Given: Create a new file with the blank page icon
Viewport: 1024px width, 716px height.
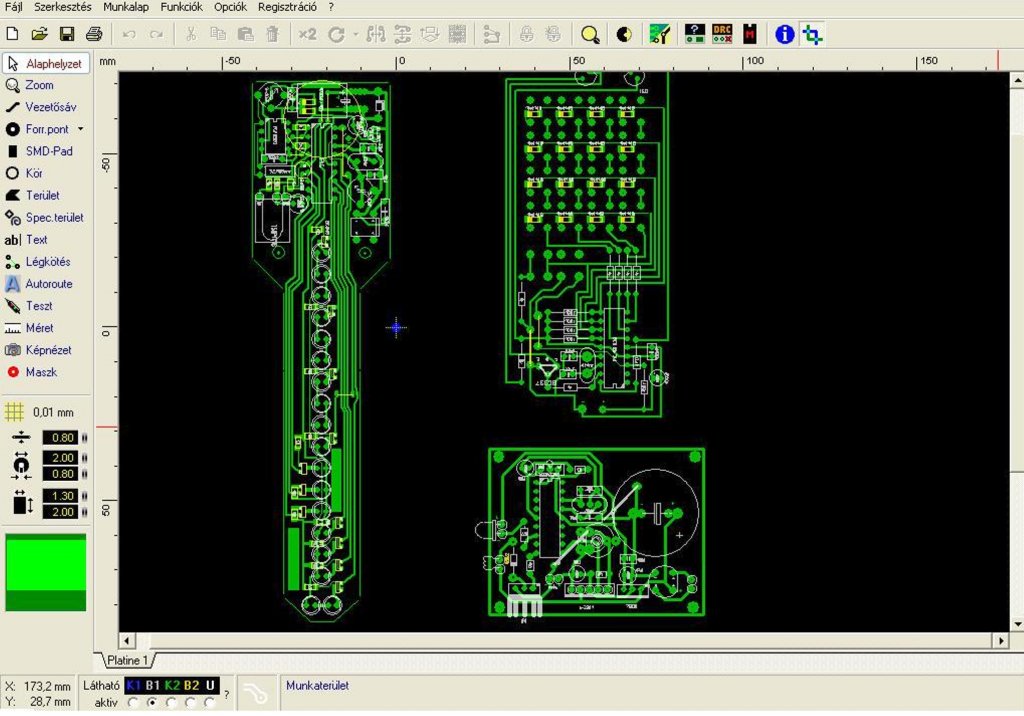Looking at the screenshot, I should point(12,34).
